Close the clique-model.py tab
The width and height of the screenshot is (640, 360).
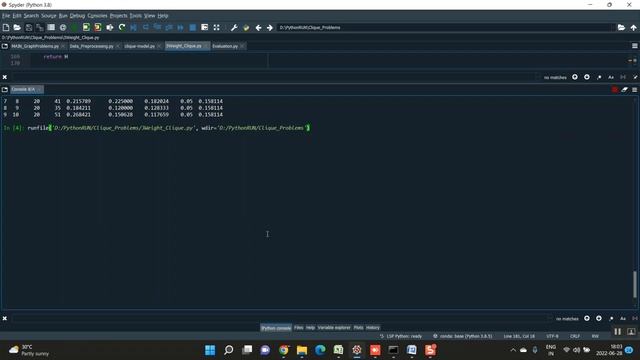(x=159, y=46)
